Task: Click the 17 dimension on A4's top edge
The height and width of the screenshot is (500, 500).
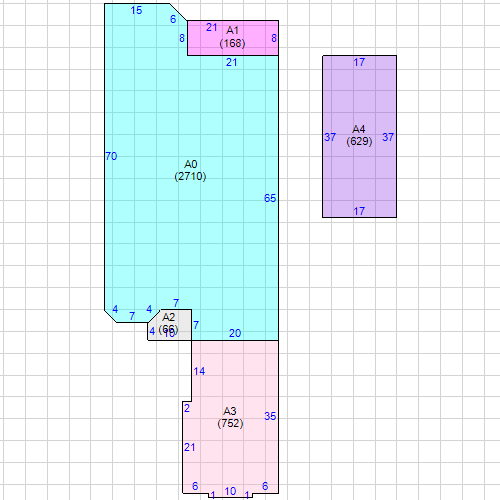Action: 359,62
